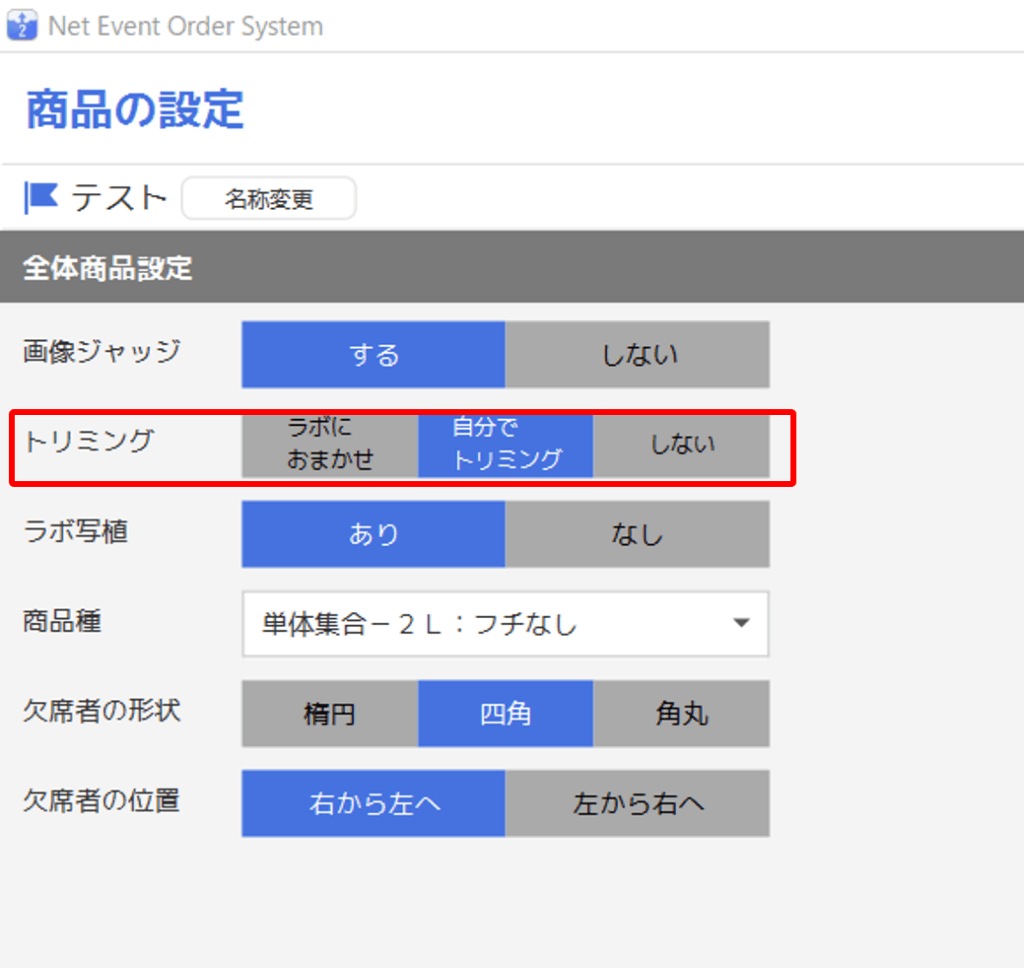Select しない for トリミング

(682, 444)
